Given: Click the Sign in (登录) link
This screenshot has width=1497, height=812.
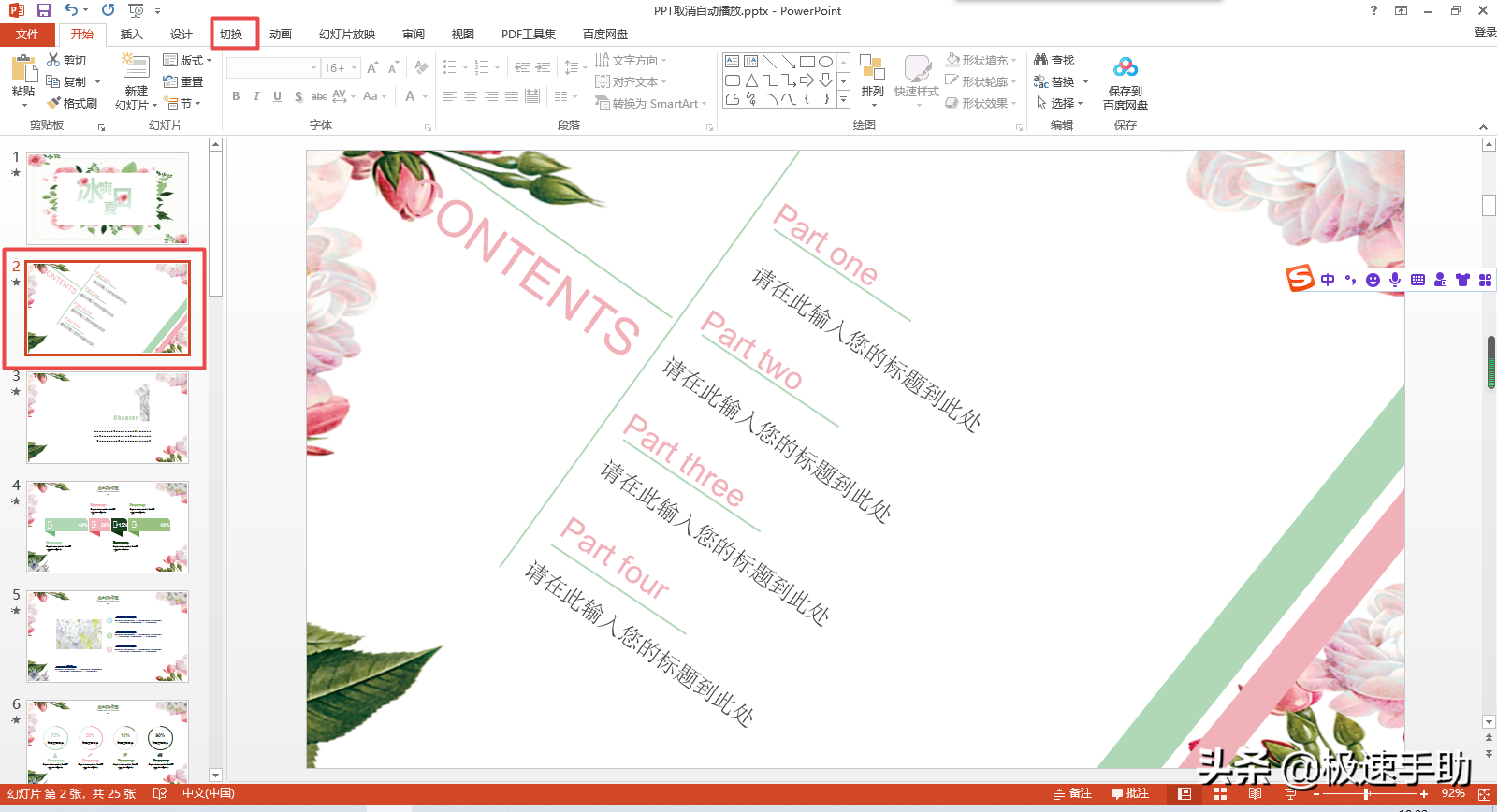Looking at the screenshot, I should tap(1485, 33).
